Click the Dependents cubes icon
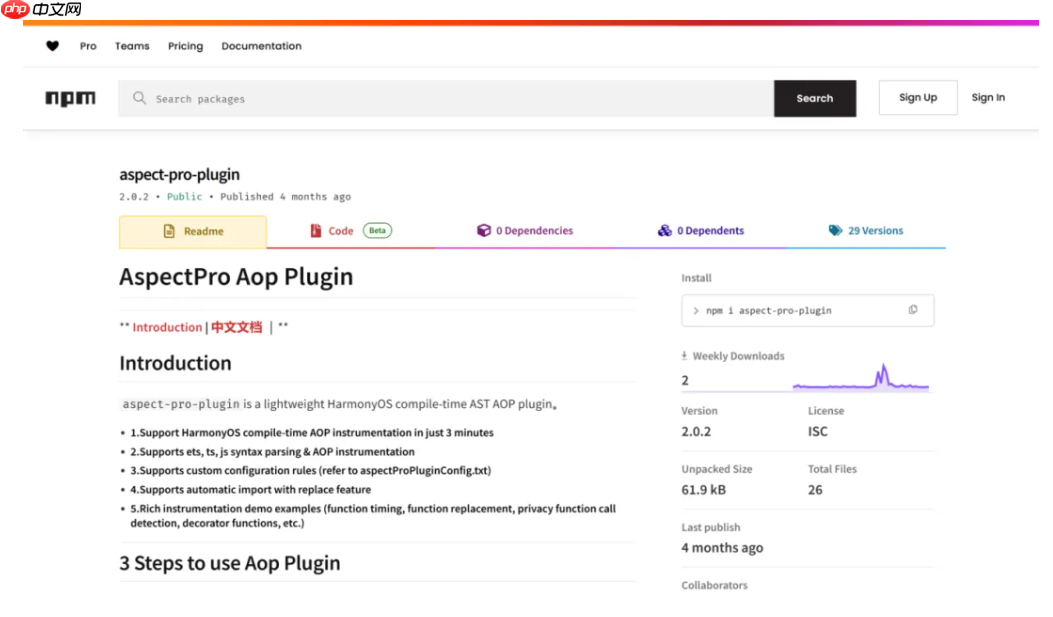Image resolution: width=1053 pixels, height=617 pixels. point(664,231)
